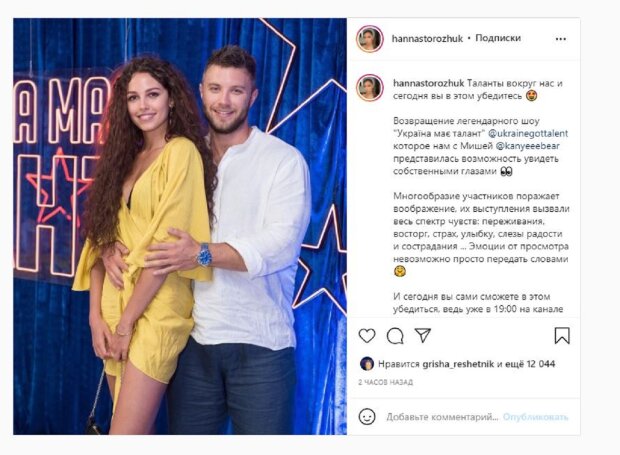Viewport: 620px width, 455px height.
Task: Open comments with speech bubble icon
Action: [x=395, y=336]
